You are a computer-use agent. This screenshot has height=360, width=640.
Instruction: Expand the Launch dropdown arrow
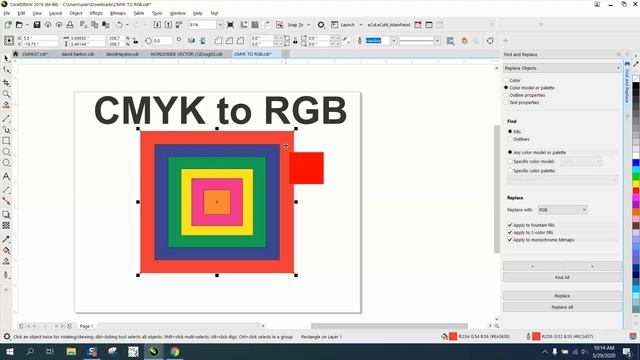point(361,25)
